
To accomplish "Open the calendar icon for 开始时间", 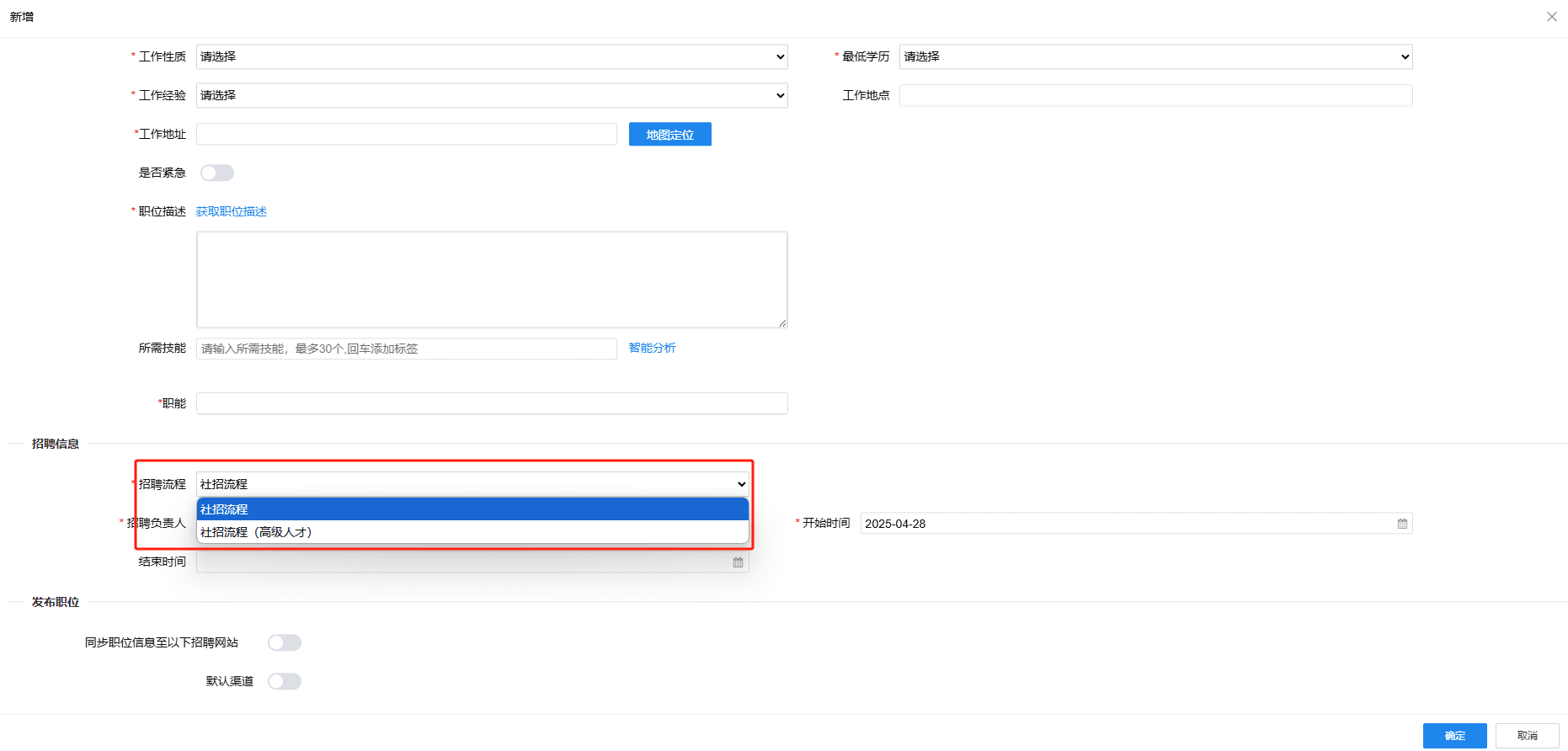I will pyautogui.click(x=1402, y=524).
